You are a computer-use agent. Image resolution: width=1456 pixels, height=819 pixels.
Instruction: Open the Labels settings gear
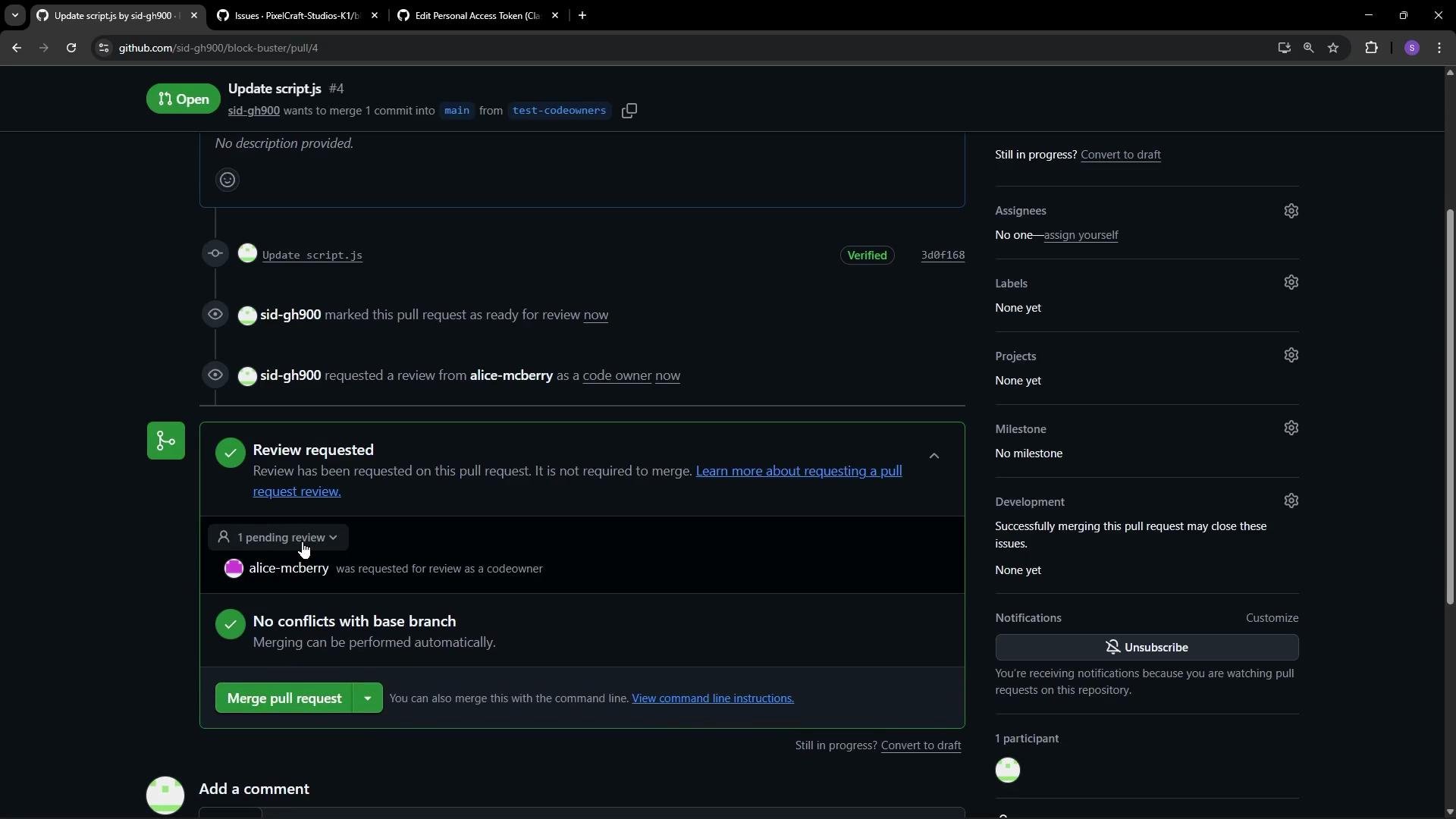click(x=1291, y=282)
